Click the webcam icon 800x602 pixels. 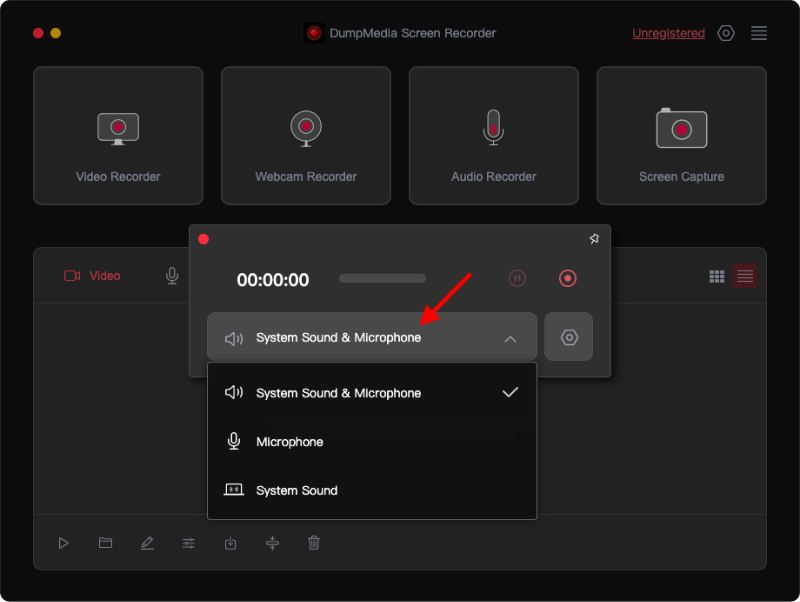[x=306, y=129]
